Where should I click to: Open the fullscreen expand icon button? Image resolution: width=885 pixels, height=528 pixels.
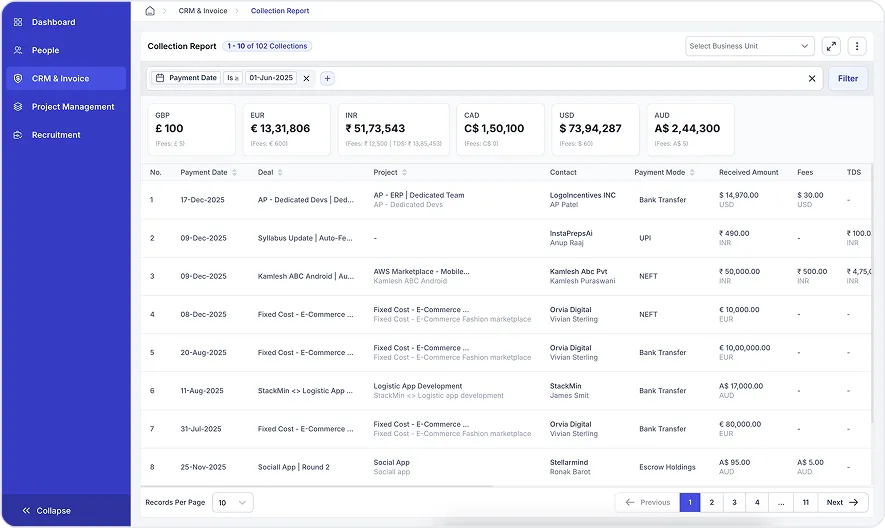(x=831, y=46)
